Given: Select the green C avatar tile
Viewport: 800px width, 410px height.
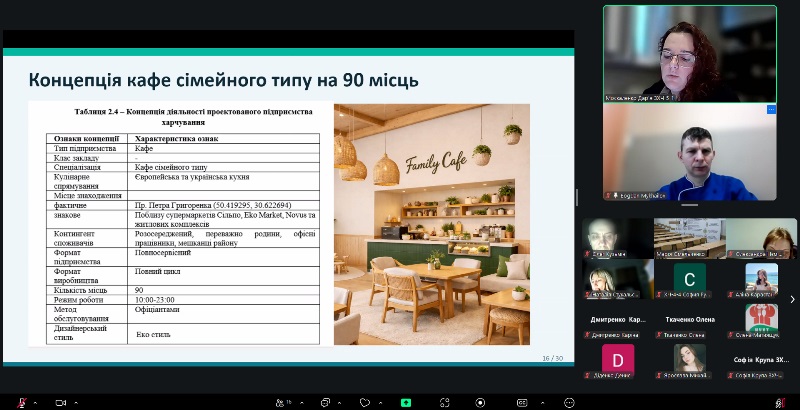Looking at the screenshot, I should pyautogui.click(x=689, y=279).
